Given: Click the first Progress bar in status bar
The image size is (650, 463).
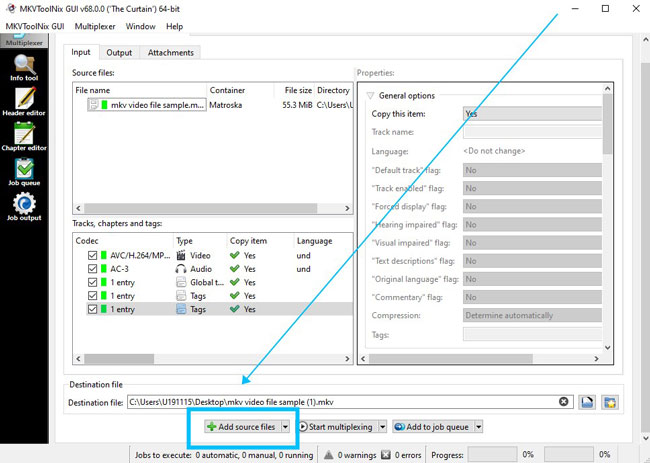Looking at the screenshot, I should 492,455.
